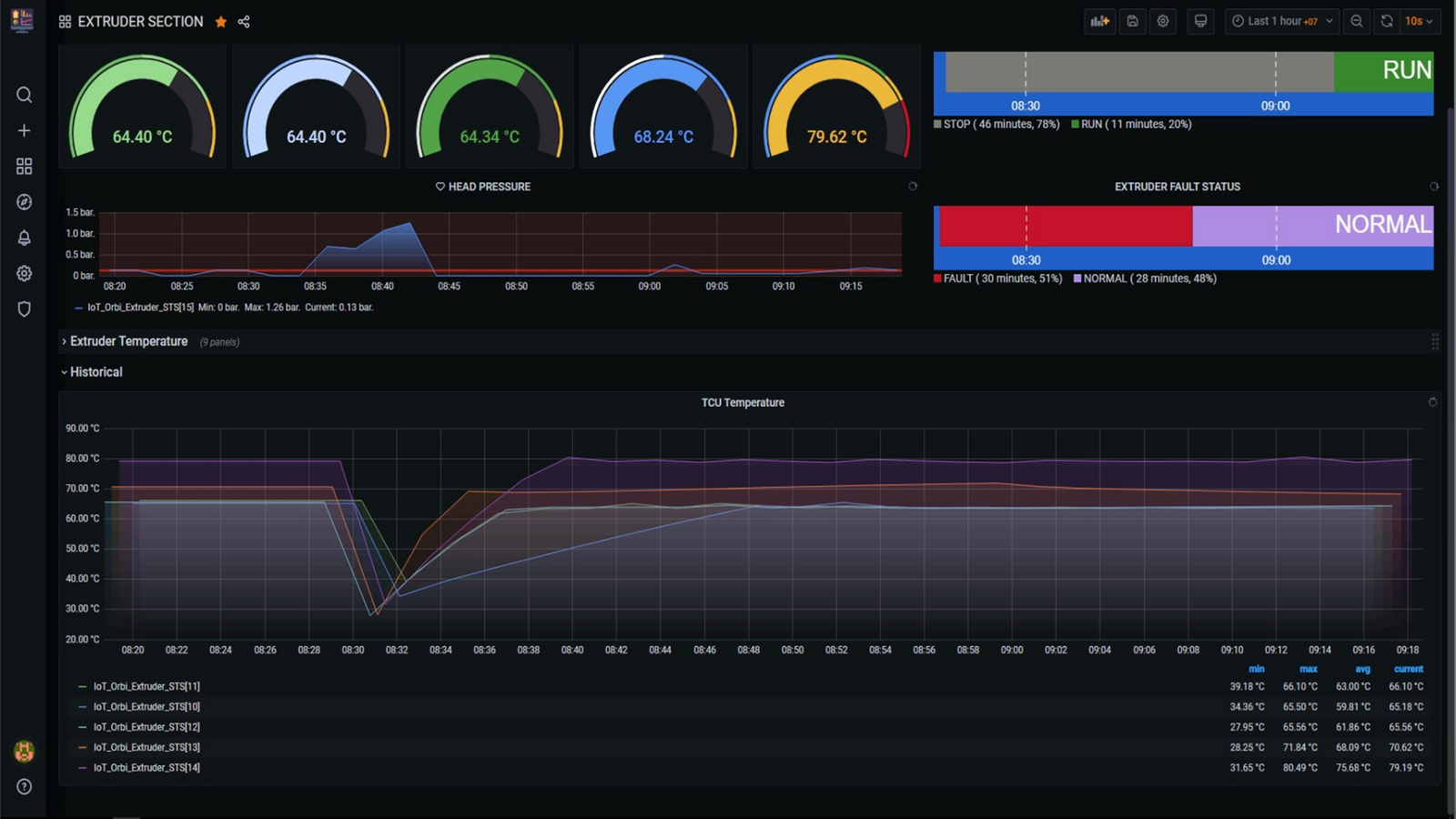Save dashboard with the save icon
The image size is (1456, 819).
[1132, 21]
